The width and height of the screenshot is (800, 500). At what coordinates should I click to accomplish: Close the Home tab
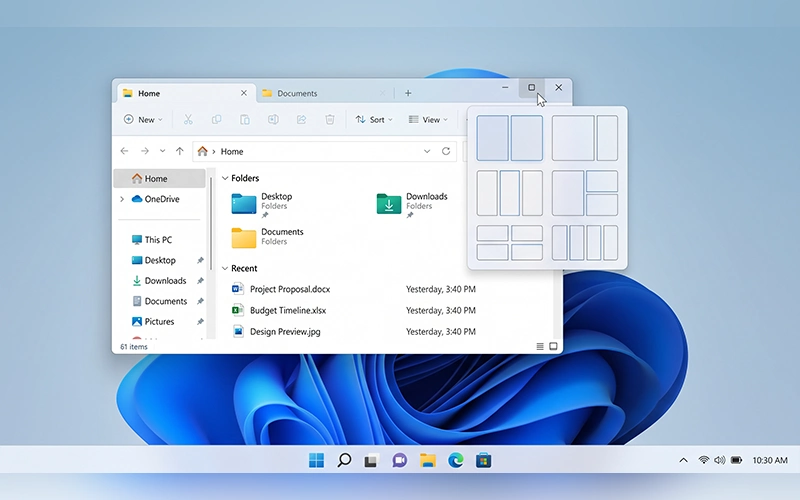(x=244, y=93)
